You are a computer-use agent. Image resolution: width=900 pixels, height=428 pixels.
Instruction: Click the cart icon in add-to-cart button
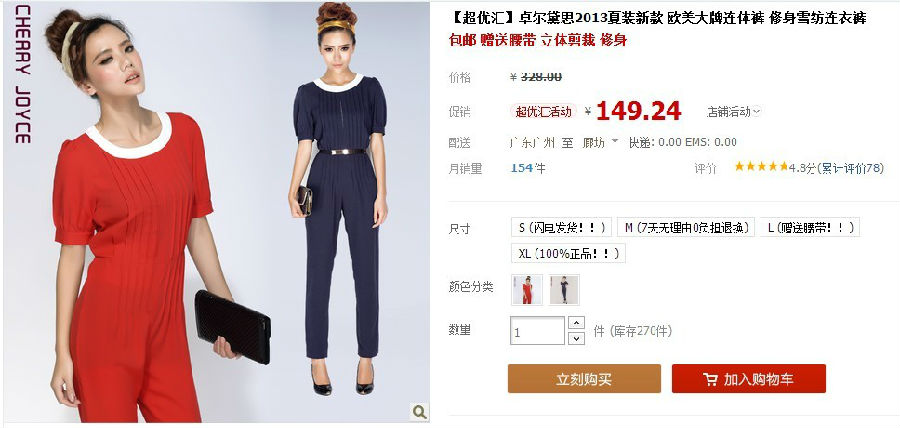710,379
